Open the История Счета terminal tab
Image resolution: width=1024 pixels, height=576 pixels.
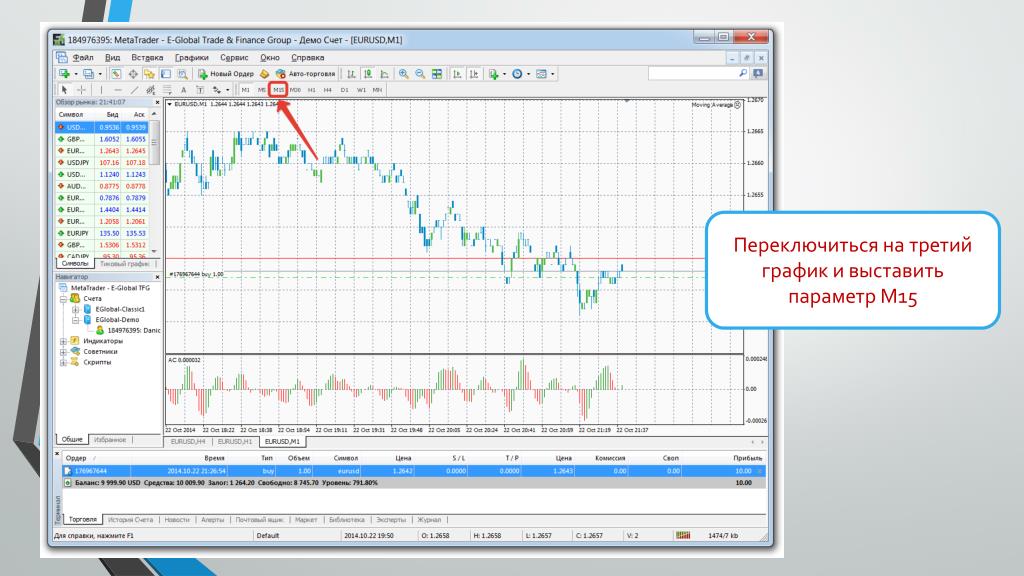[130, 520]
